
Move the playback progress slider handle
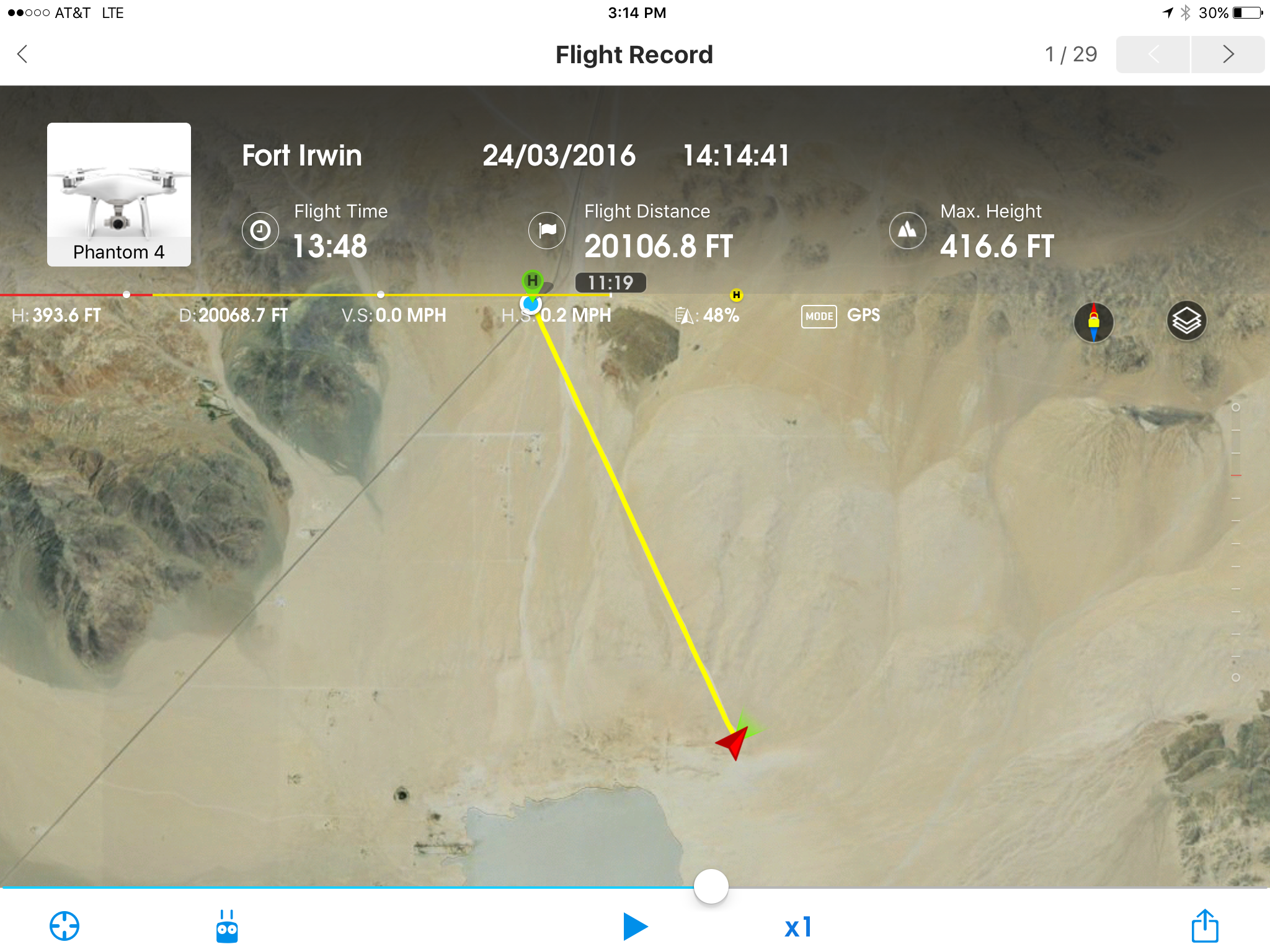pos(711,886)
